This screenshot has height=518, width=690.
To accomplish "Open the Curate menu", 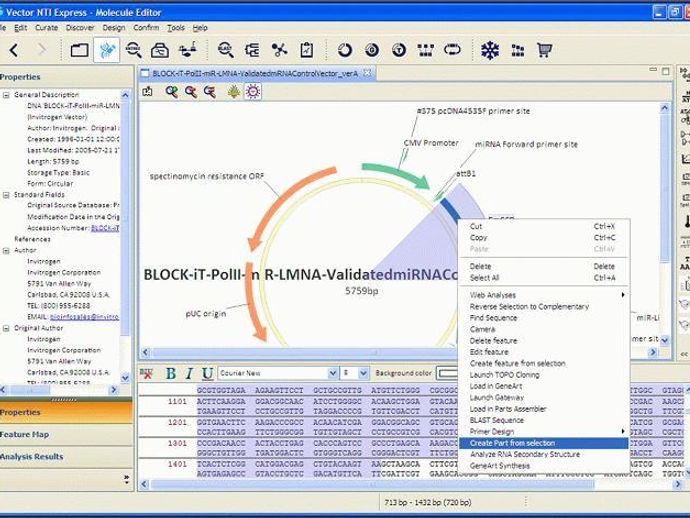I will pos(46,28).
